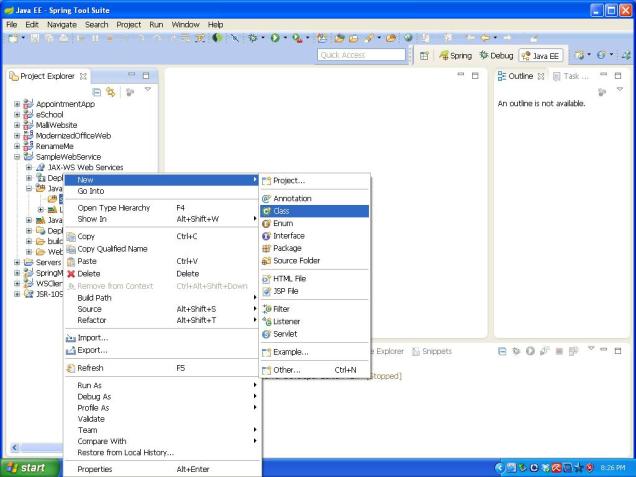Click the Refresh icon in context menu
Screen dimensions: 636x477
click(70, 368)
